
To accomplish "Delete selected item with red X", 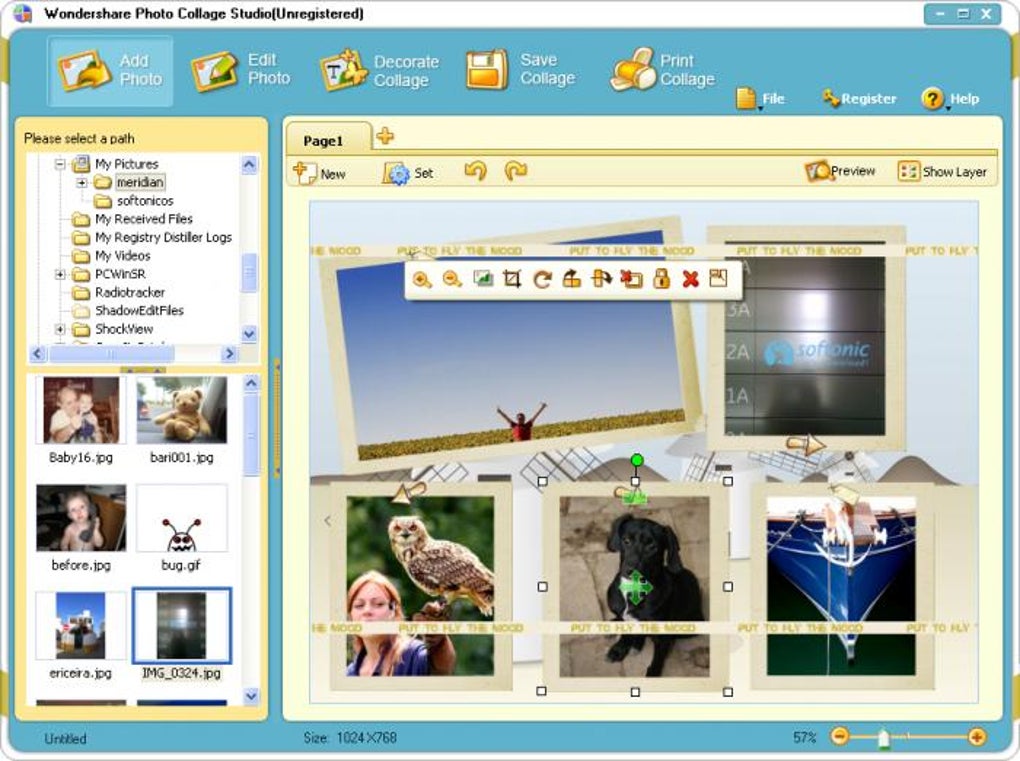I will coord(690,280).
